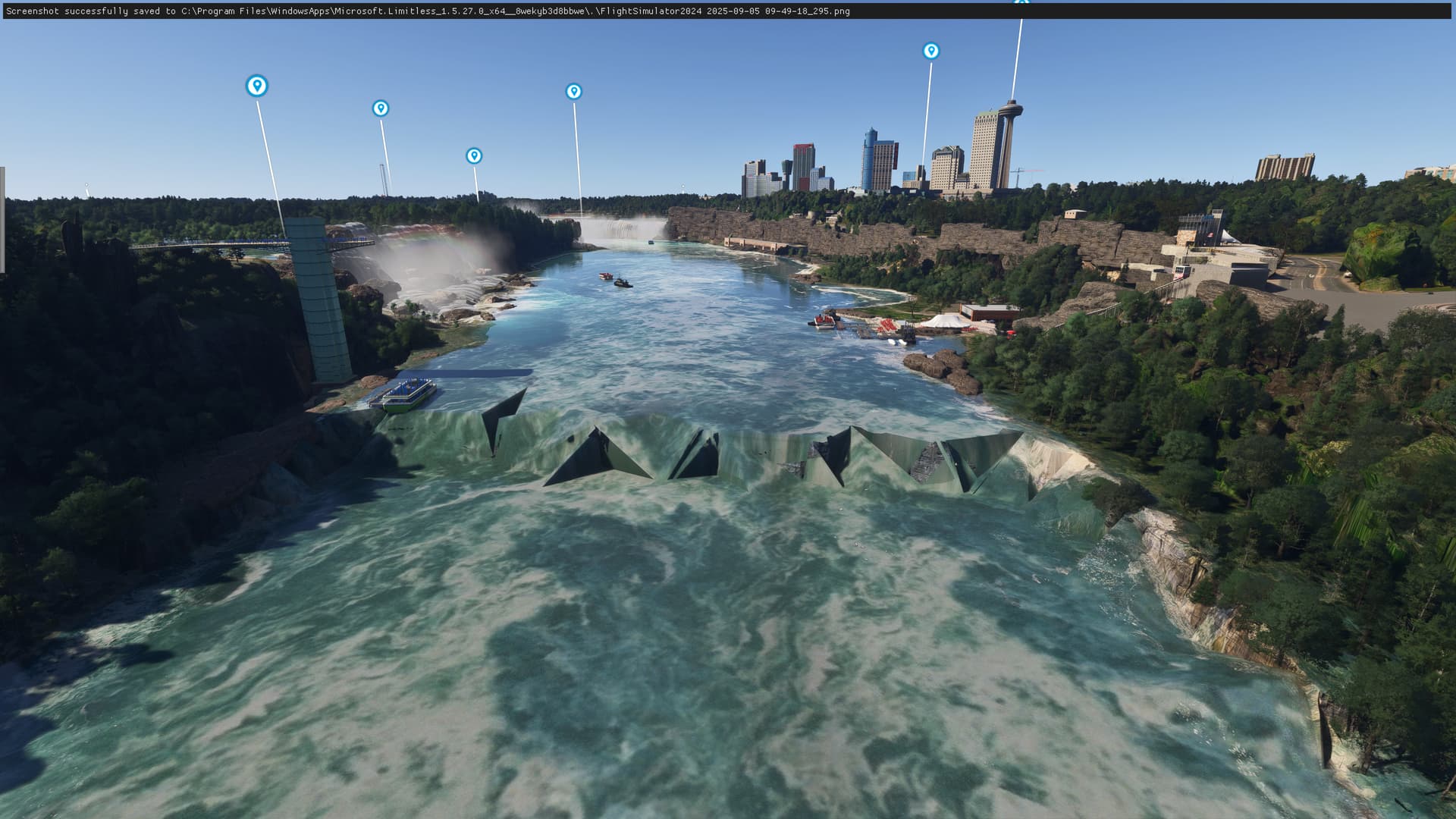Select the POI marker above the observation tower
1456x819 pixels.
257,86
